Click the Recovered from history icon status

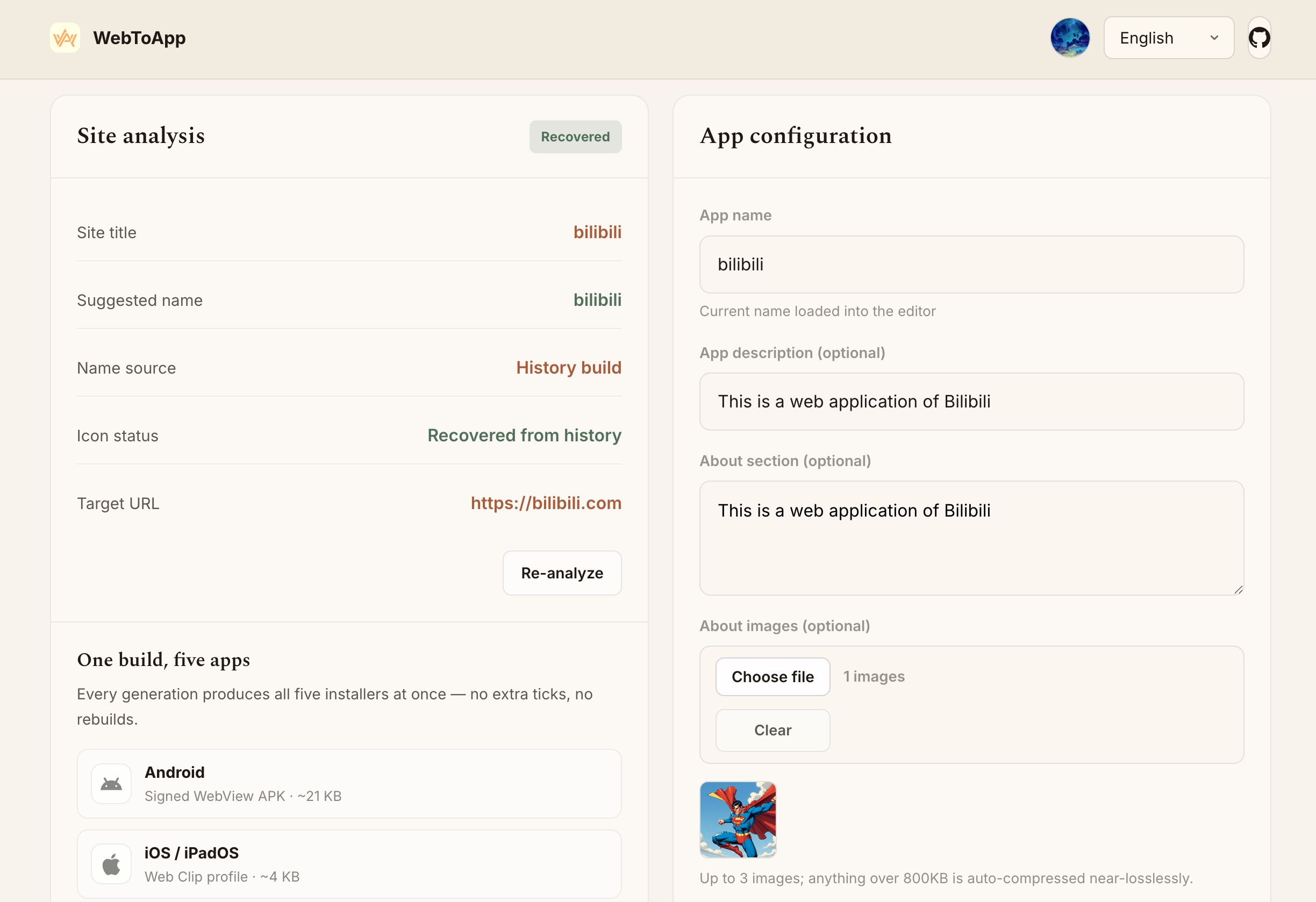point(524,435)
